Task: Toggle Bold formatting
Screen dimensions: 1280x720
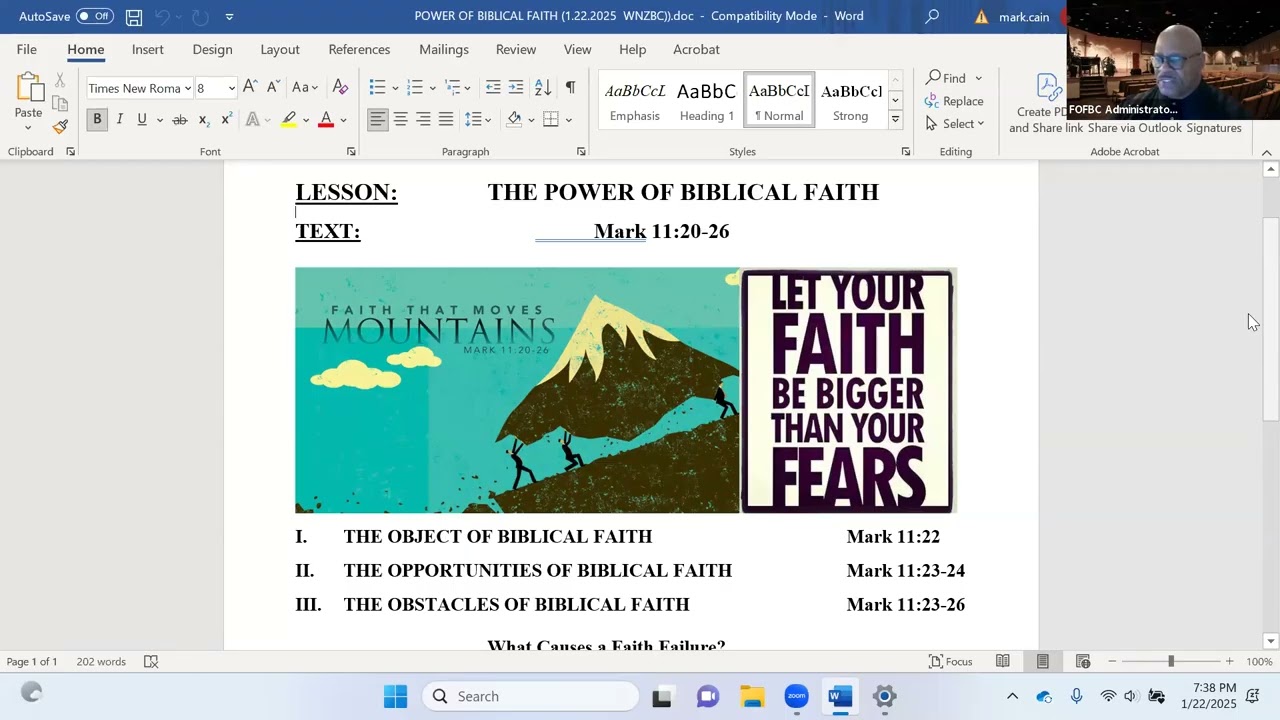Action: point(97,120)
